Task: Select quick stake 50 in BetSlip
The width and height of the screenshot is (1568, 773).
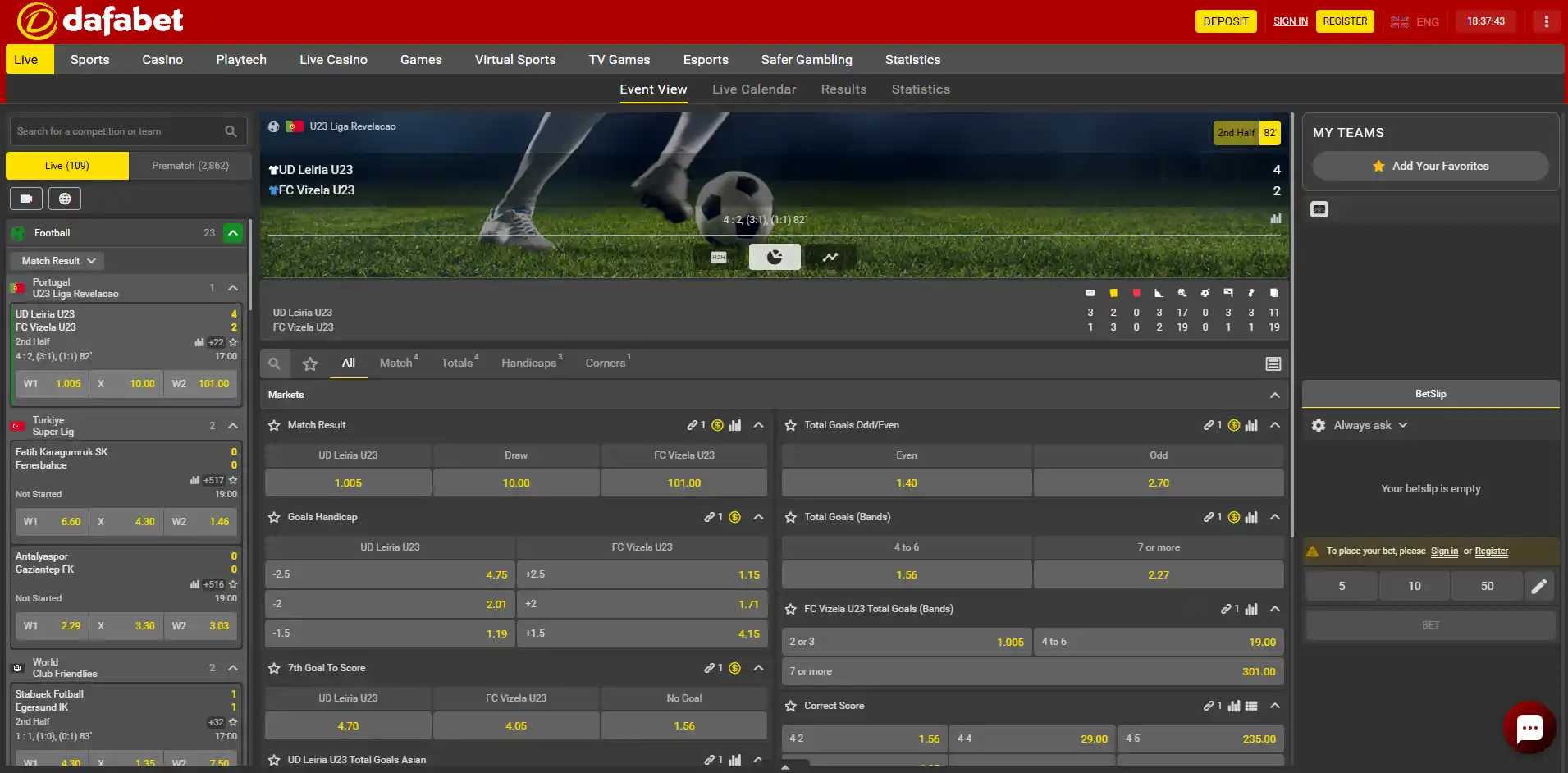Action: coord(1487,586)
